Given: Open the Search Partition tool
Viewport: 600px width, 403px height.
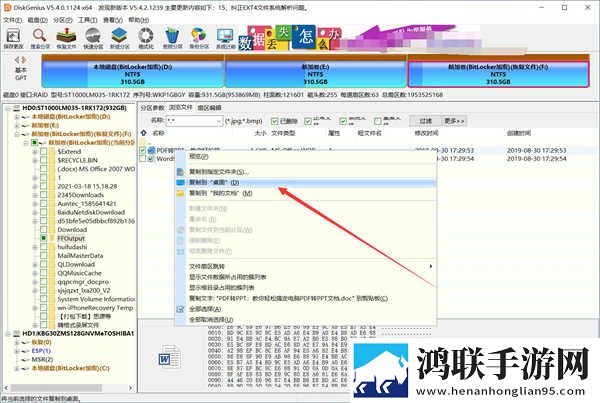Looking at the screenshot, I should tap(40, 38).
